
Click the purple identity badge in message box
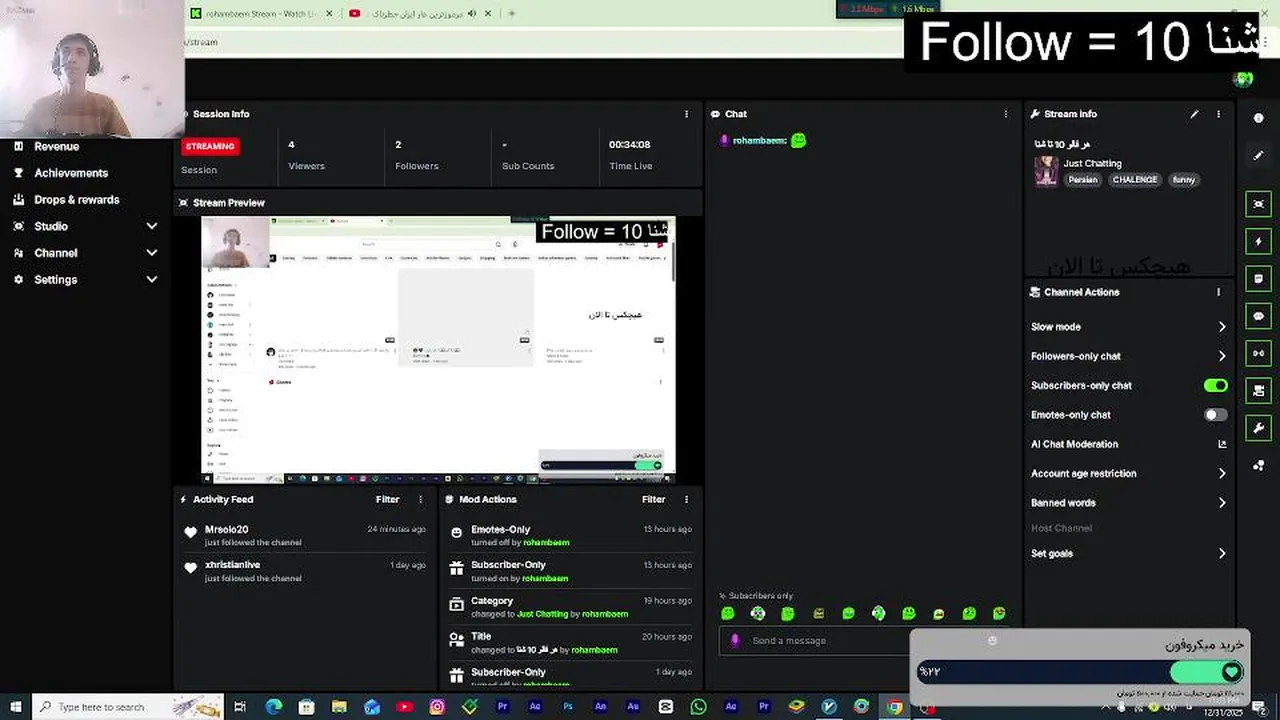point(736,640)
